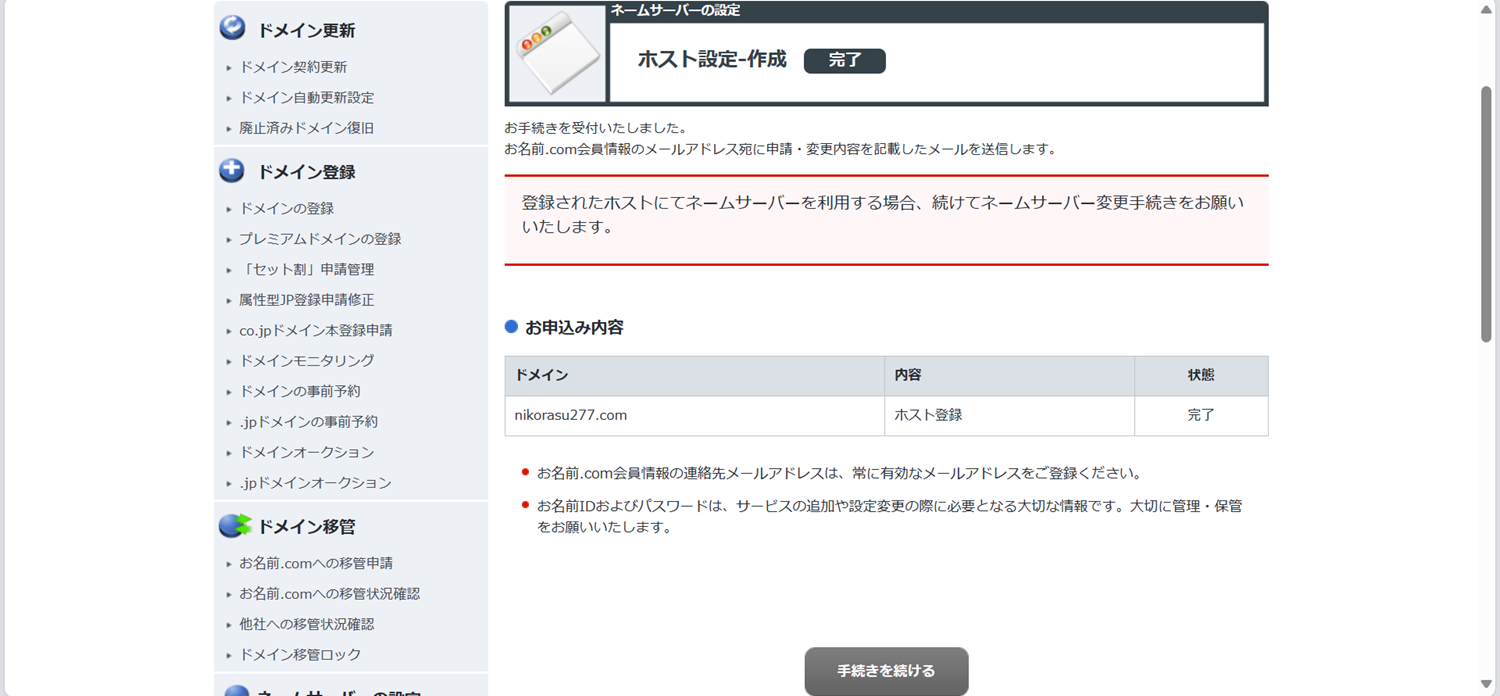Open お名前.comへの移管状況確認 link
1500x696 pixels.
click(329, 594)
